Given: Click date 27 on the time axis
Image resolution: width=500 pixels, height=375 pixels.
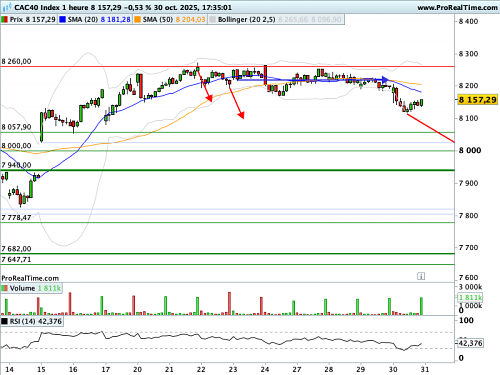Looking at the screenshot, I should [297, 369].
